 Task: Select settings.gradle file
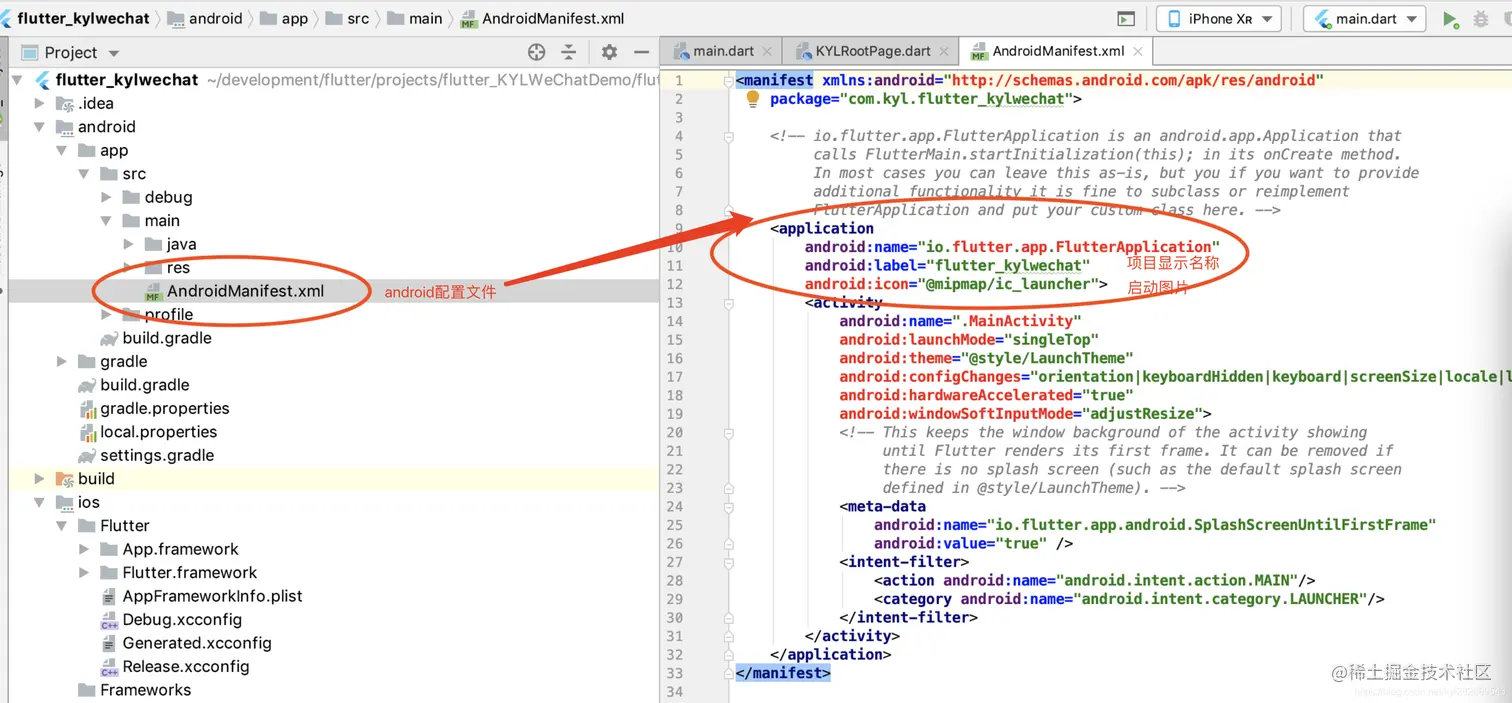click(x=146, y=455)
